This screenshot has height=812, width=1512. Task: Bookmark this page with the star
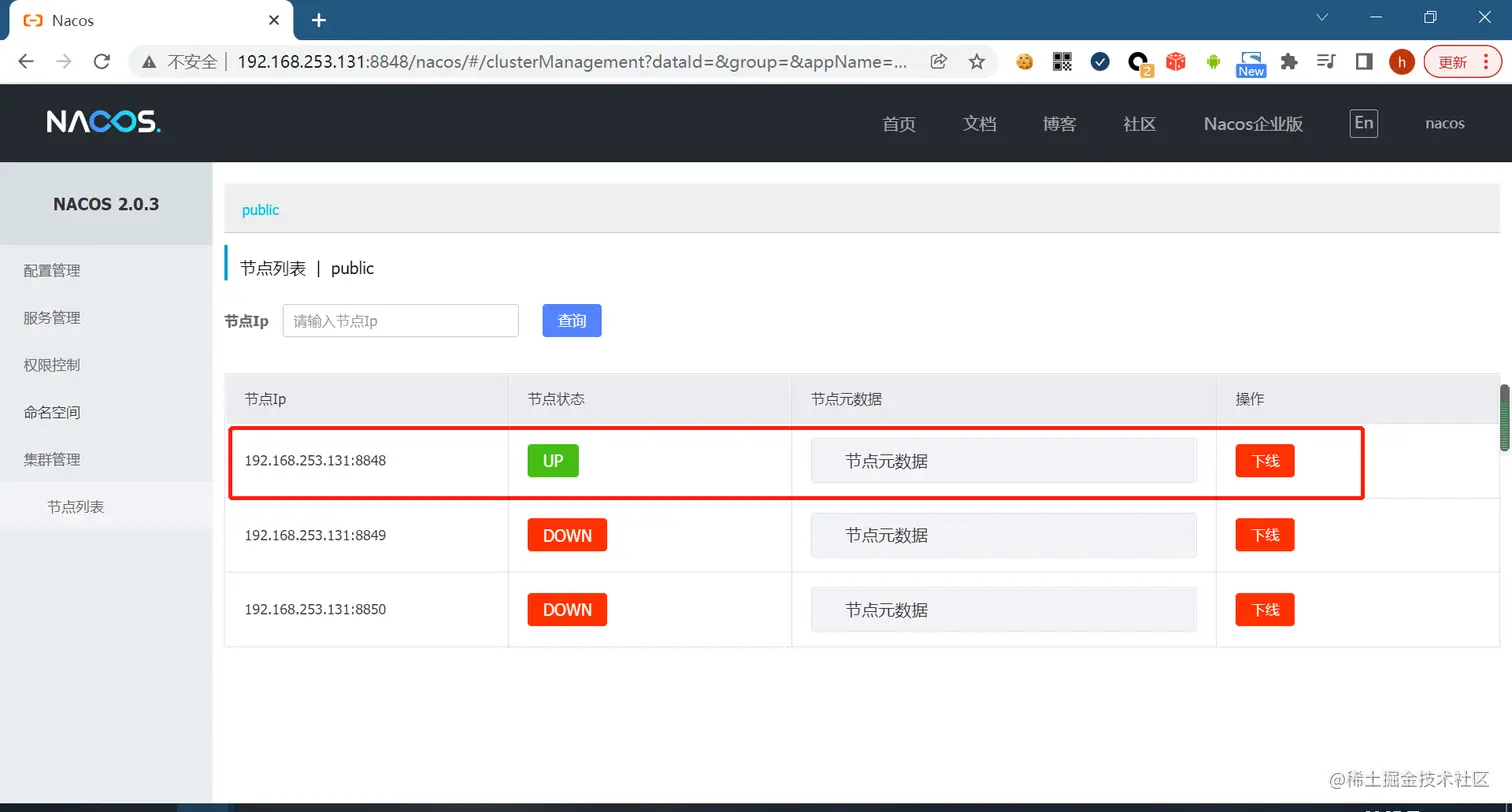click(977, 61)
